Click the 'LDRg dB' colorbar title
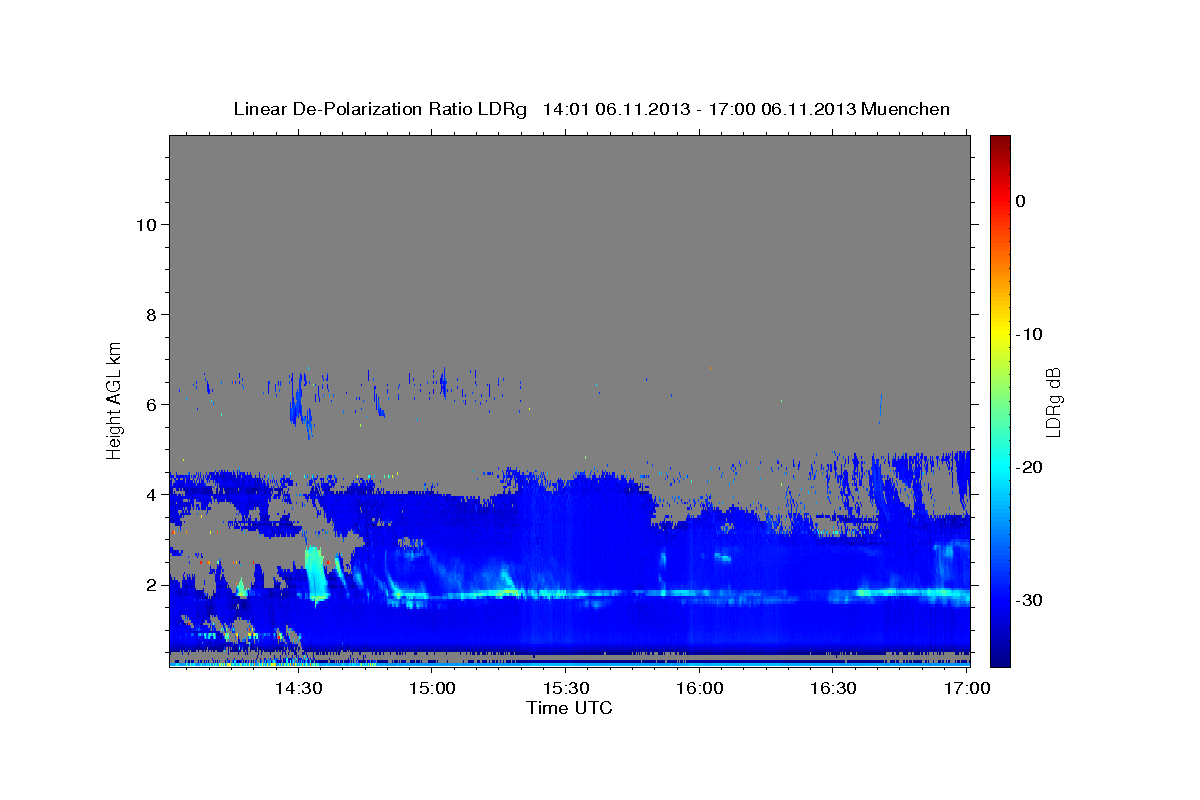The height and width of the screenshot is (800, 1200). (x=1053, y=402)
